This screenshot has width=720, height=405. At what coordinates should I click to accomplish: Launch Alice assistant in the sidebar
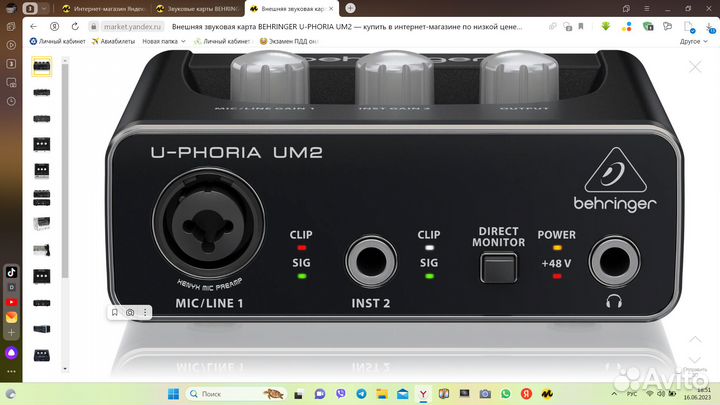pos(11,353)
